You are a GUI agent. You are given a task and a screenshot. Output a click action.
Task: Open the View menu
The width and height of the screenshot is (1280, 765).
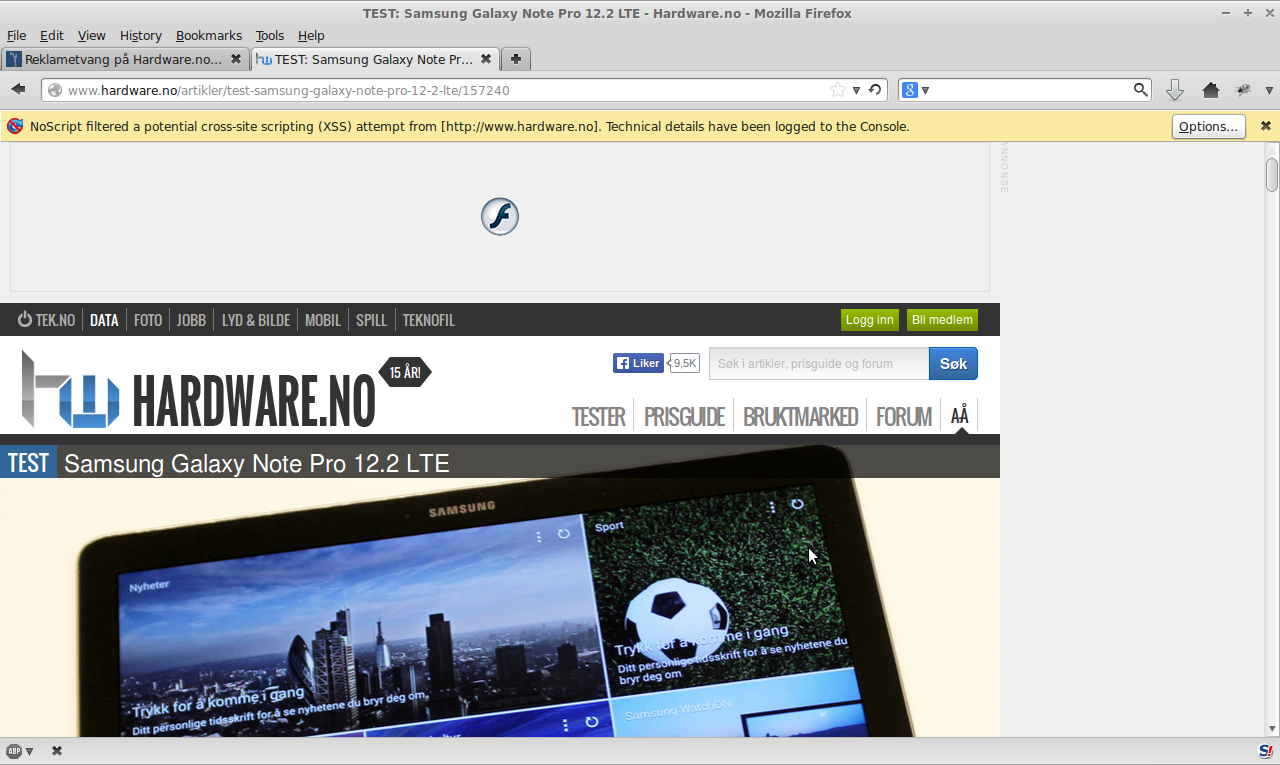(x=91, y=35)
